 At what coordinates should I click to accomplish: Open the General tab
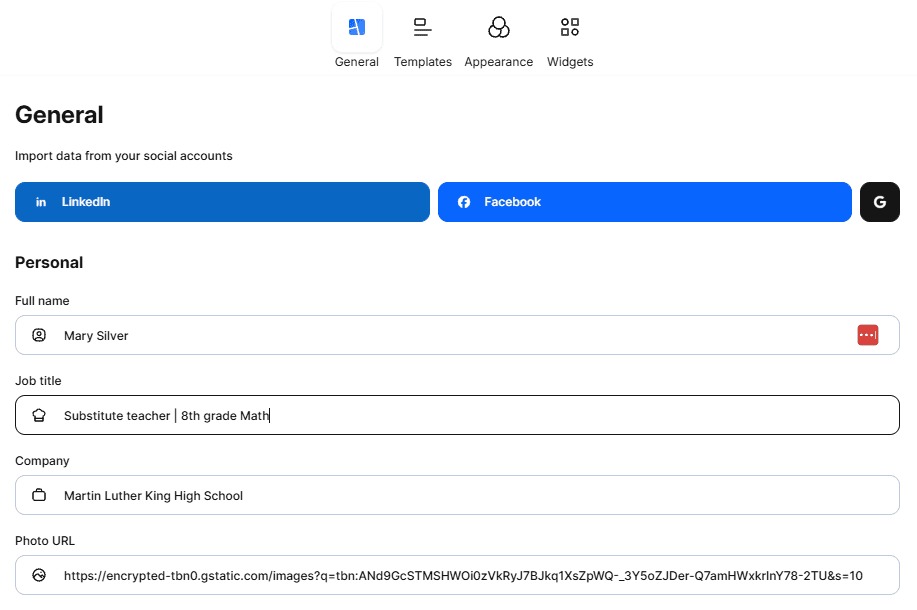click(357, 36)
